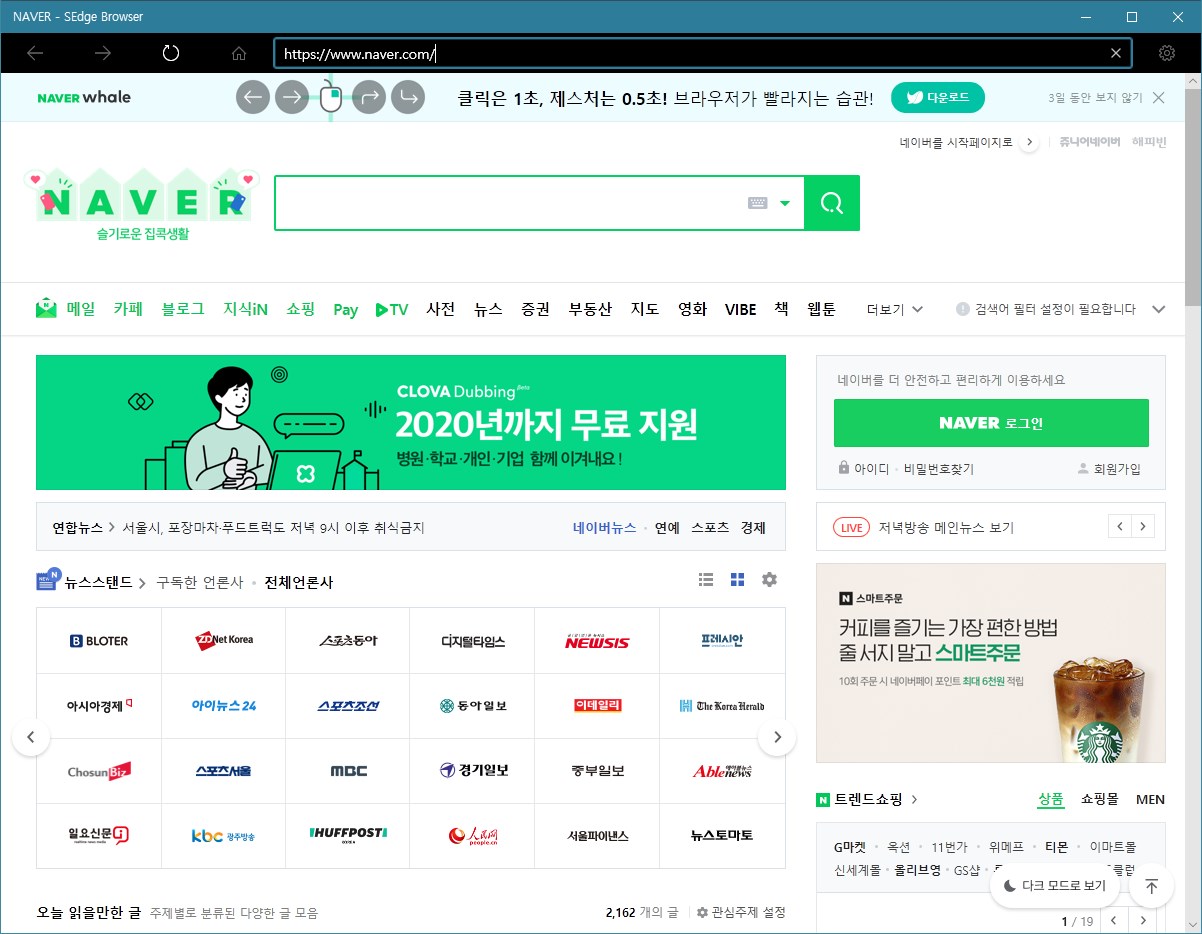This screenshot has height=934, width=1202.
Task: Click arrow next to 네이버를 시작페이지로
Action: tap(1030, 142)
